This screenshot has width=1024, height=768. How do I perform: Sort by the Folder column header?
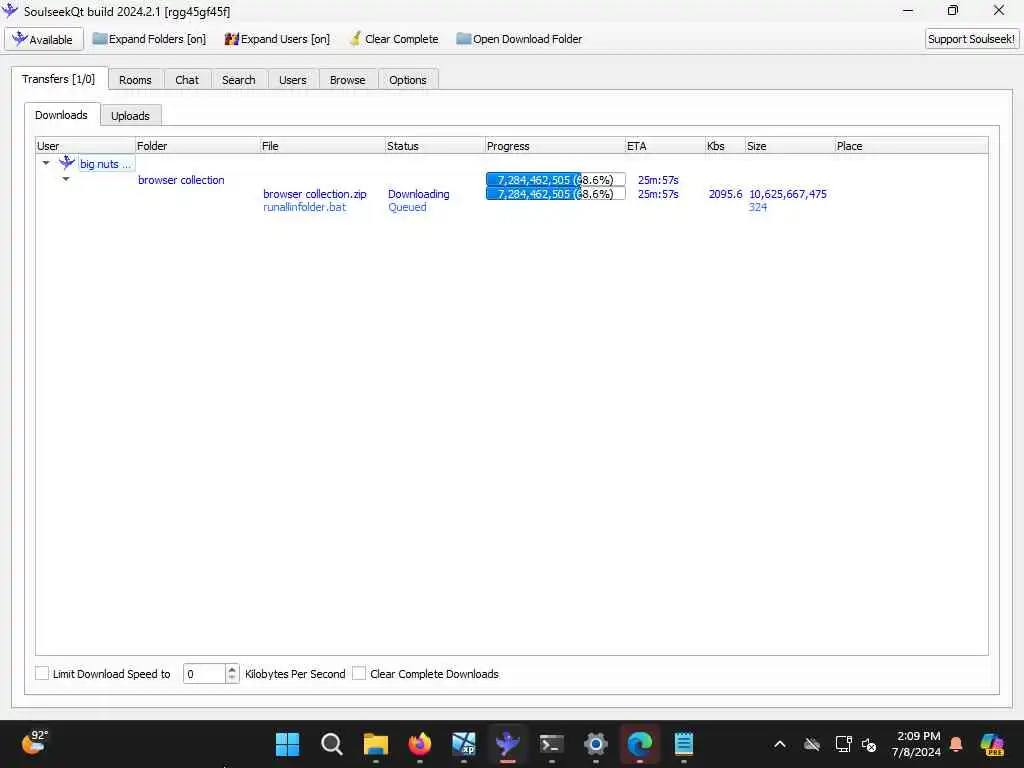(197, 146)
